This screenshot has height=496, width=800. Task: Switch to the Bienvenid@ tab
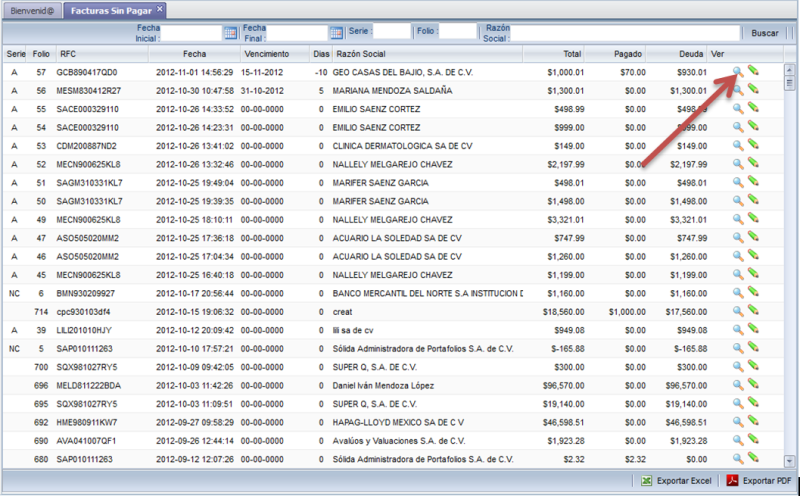(32, 10)
